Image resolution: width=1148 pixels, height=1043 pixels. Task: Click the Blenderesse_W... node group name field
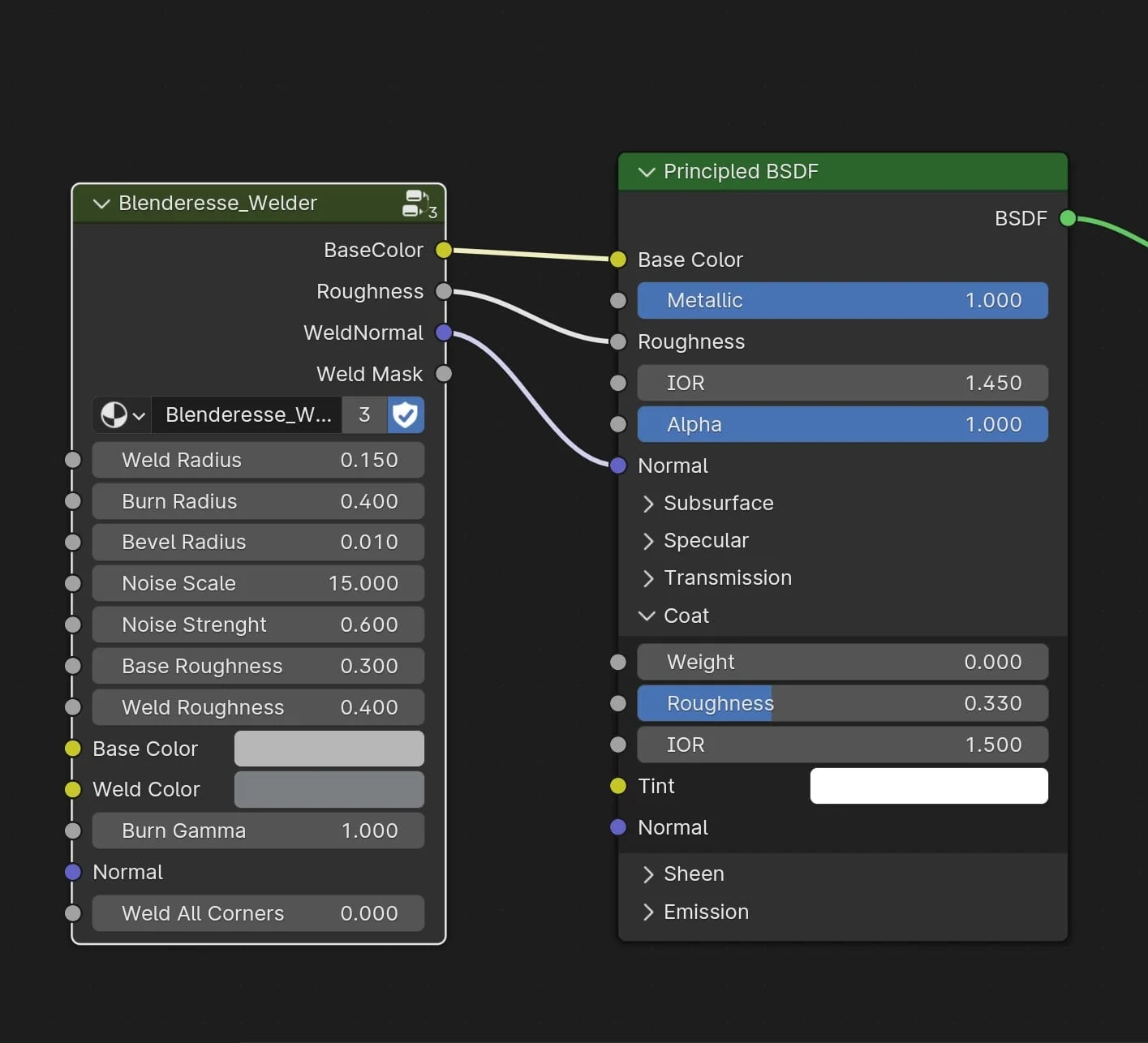point(247,415)
